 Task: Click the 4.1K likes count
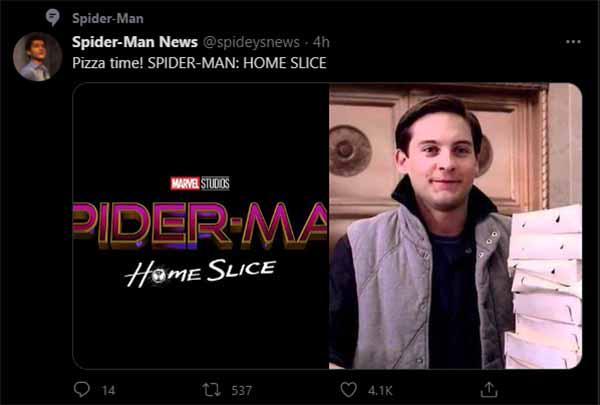pos(380,390)
